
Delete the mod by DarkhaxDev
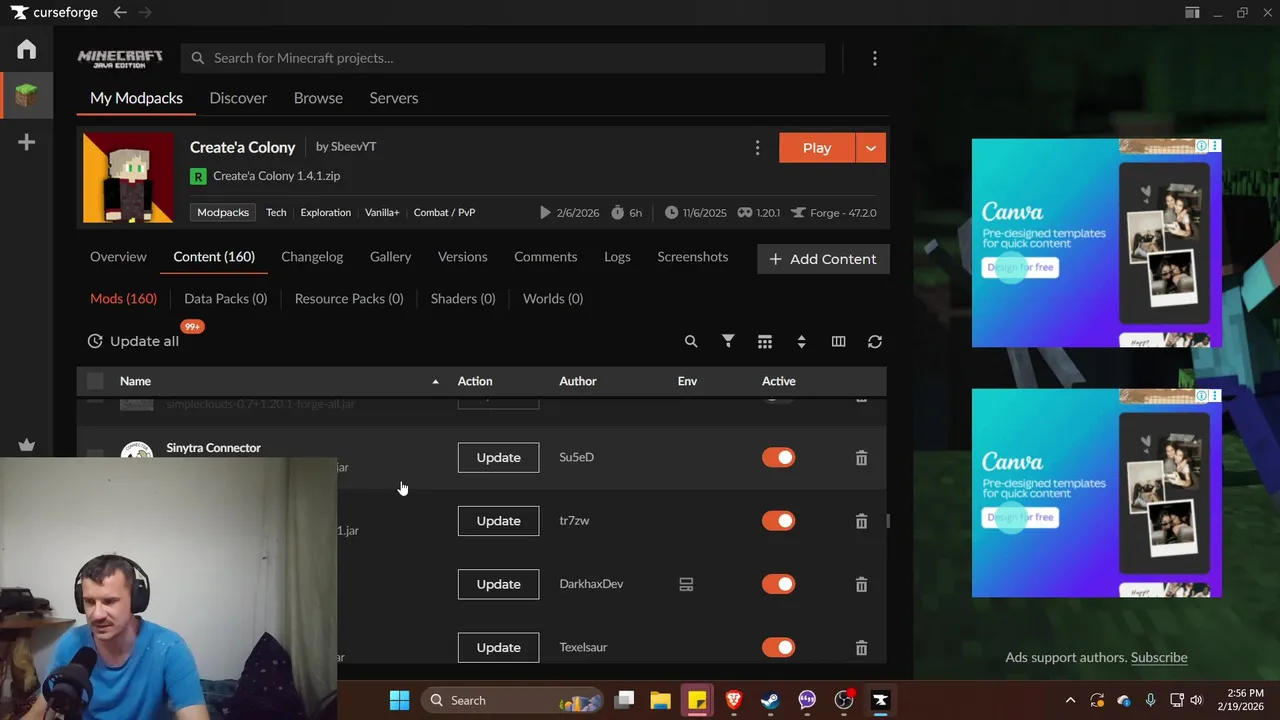click(x=861, y=584)
